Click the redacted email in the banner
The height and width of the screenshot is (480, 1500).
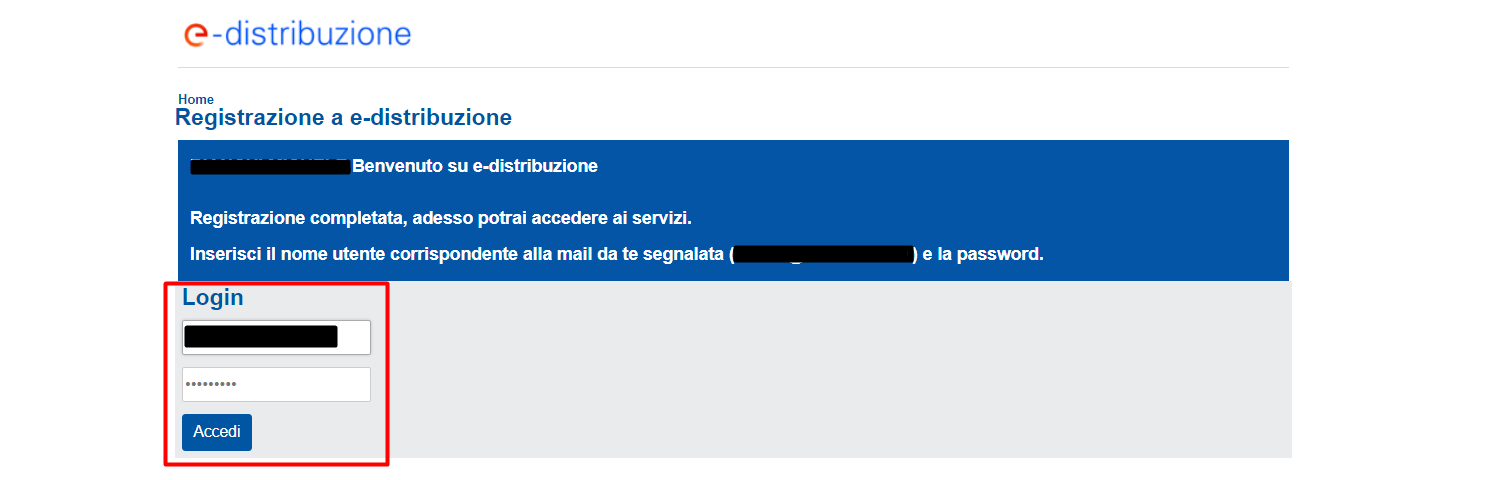tap(823, 254)
